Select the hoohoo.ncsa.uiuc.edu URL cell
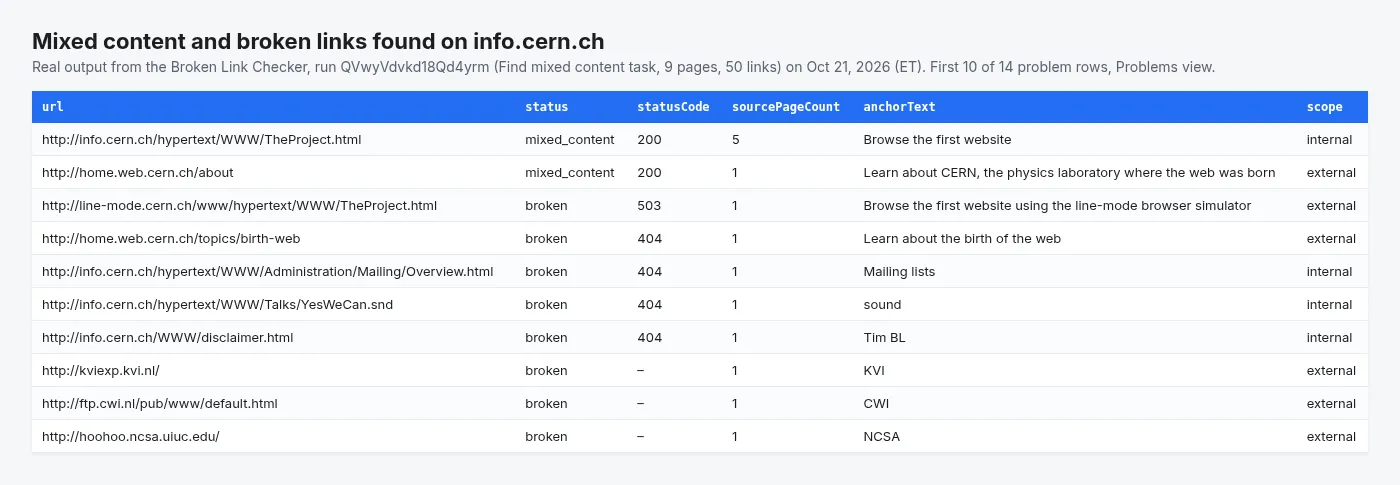This screenshot has width=1400, height=485. [130, 437]
